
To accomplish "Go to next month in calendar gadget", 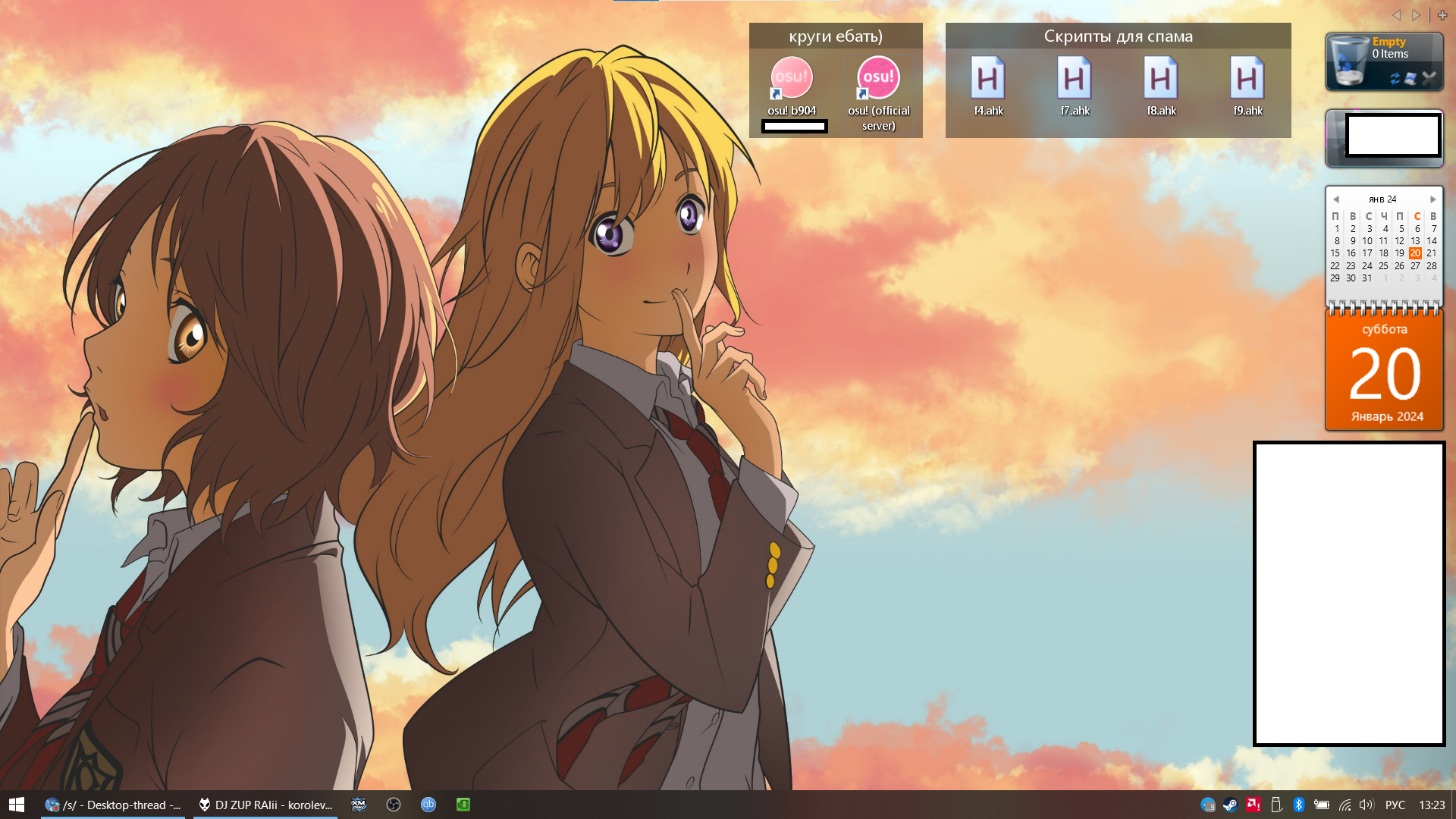I will (1432, 199).
